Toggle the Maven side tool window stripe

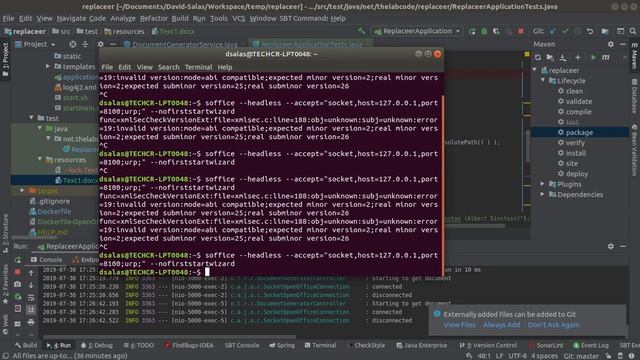(635, 56)
